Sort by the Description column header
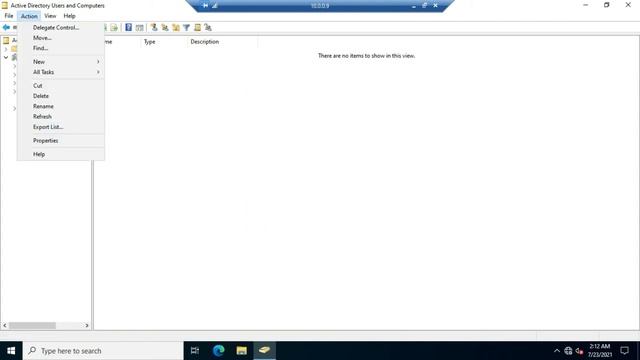Image resolution: width=640 pixels, height=360 pixels. point(222,42)
